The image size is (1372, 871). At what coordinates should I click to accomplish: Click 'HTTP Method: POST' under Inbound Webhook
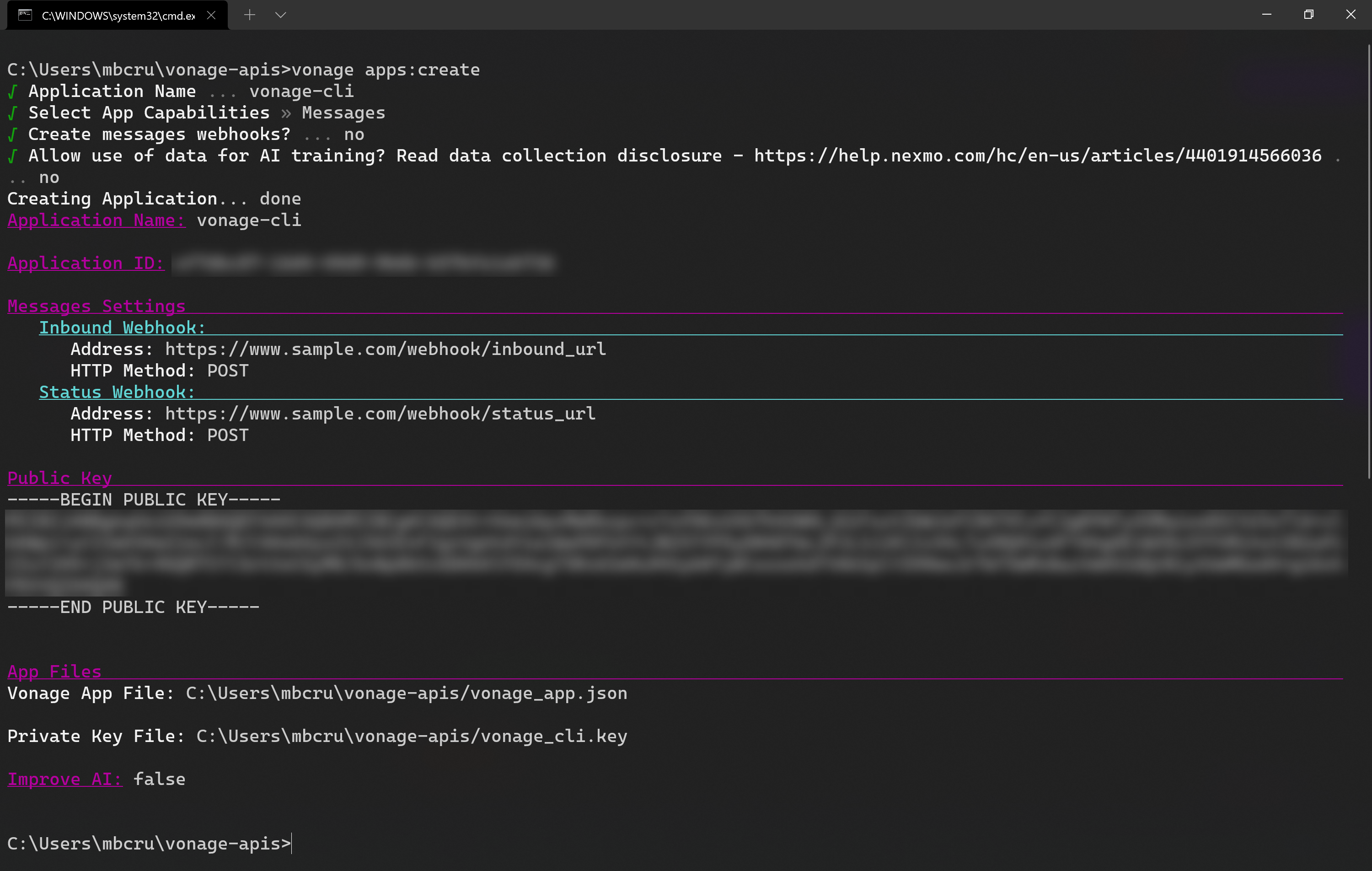click(x=160, y=371)
